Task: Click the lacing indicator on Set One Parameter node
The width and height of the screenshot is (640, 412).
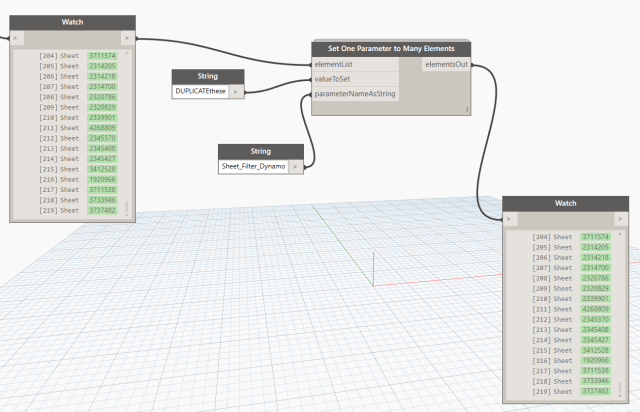Action: coord(467,109)
